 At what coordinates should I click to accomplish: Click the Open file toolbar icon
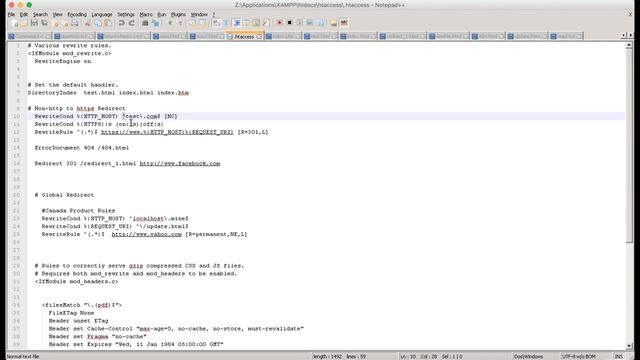point(24,23)
